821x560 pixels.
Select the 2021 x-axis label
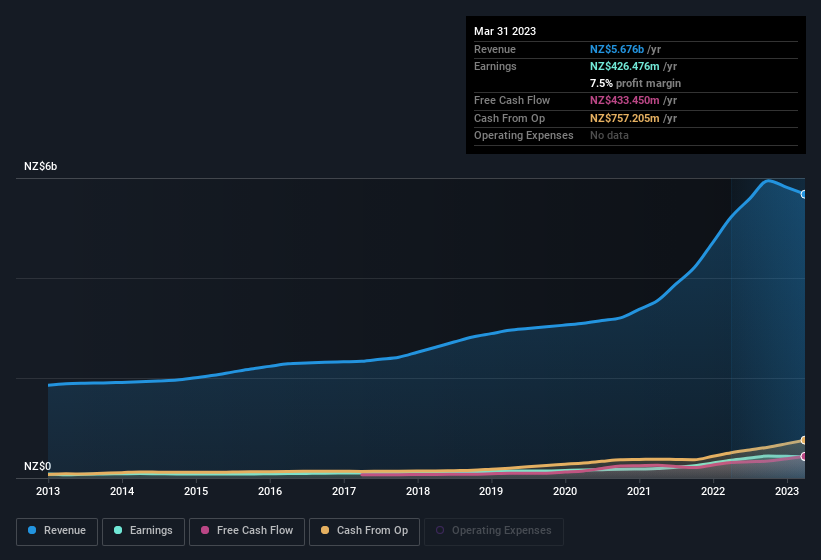tap(639, 491)
